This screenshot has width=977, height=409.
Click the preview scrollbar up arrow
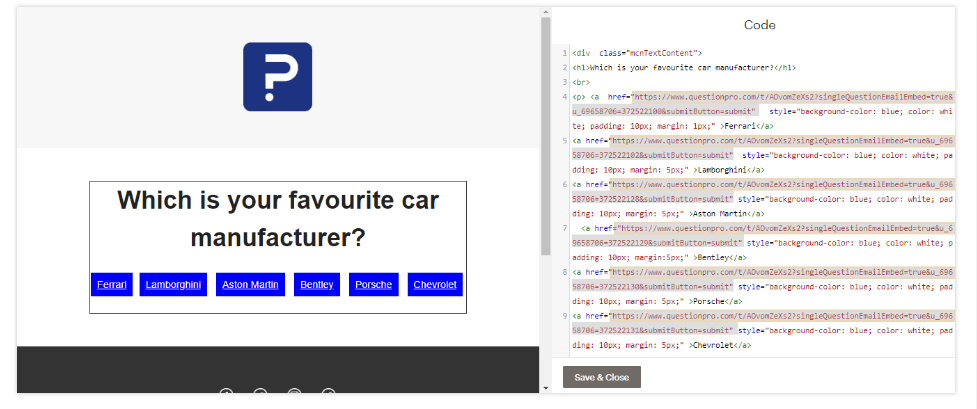click(545, 12)
